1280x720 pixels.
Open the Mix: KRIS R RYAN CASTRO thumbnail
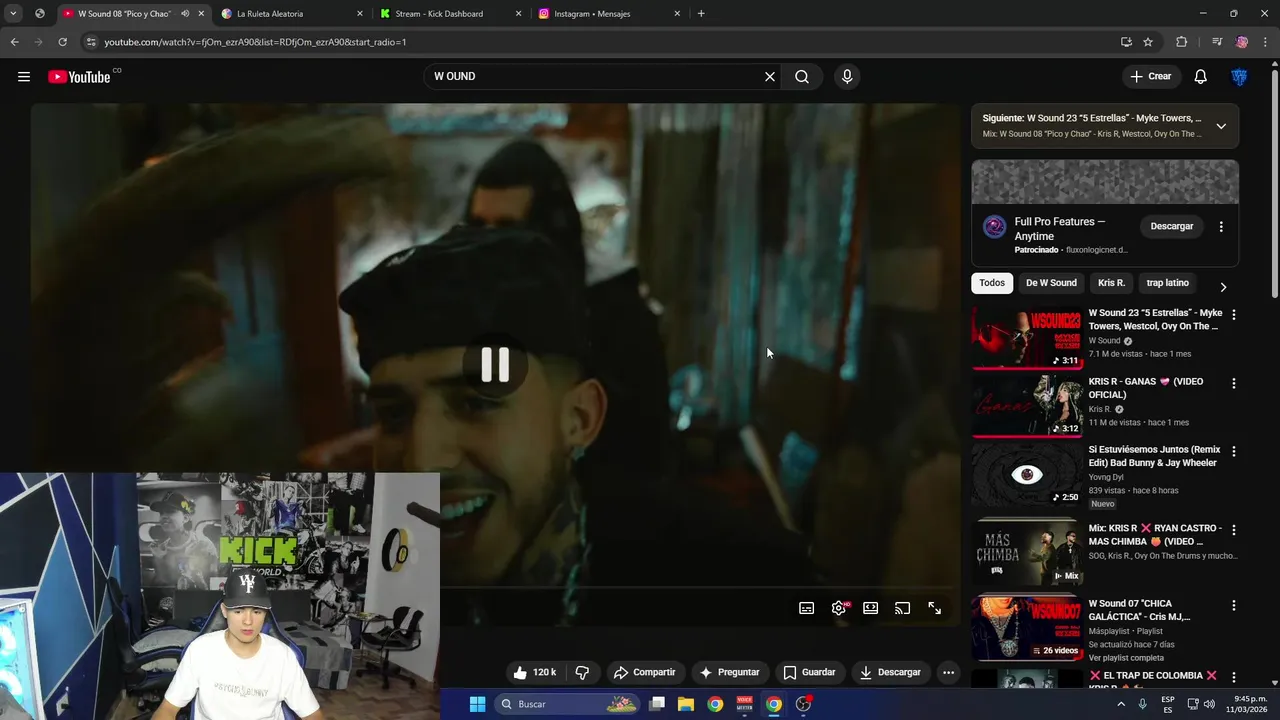1027,551
